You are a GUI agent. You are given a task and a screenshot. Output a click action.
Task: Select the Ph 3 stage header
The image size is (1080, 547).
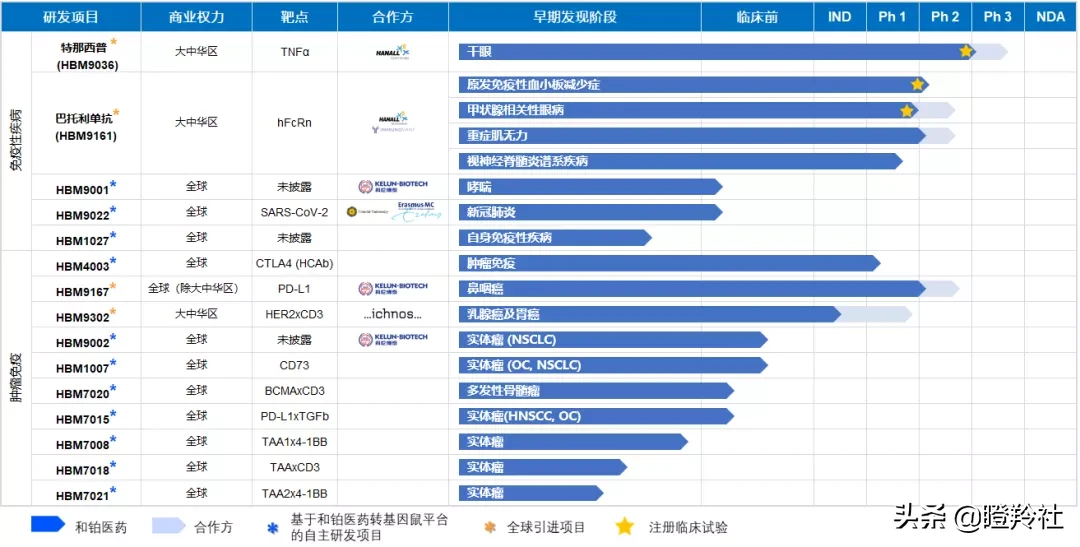pos(997,17)
